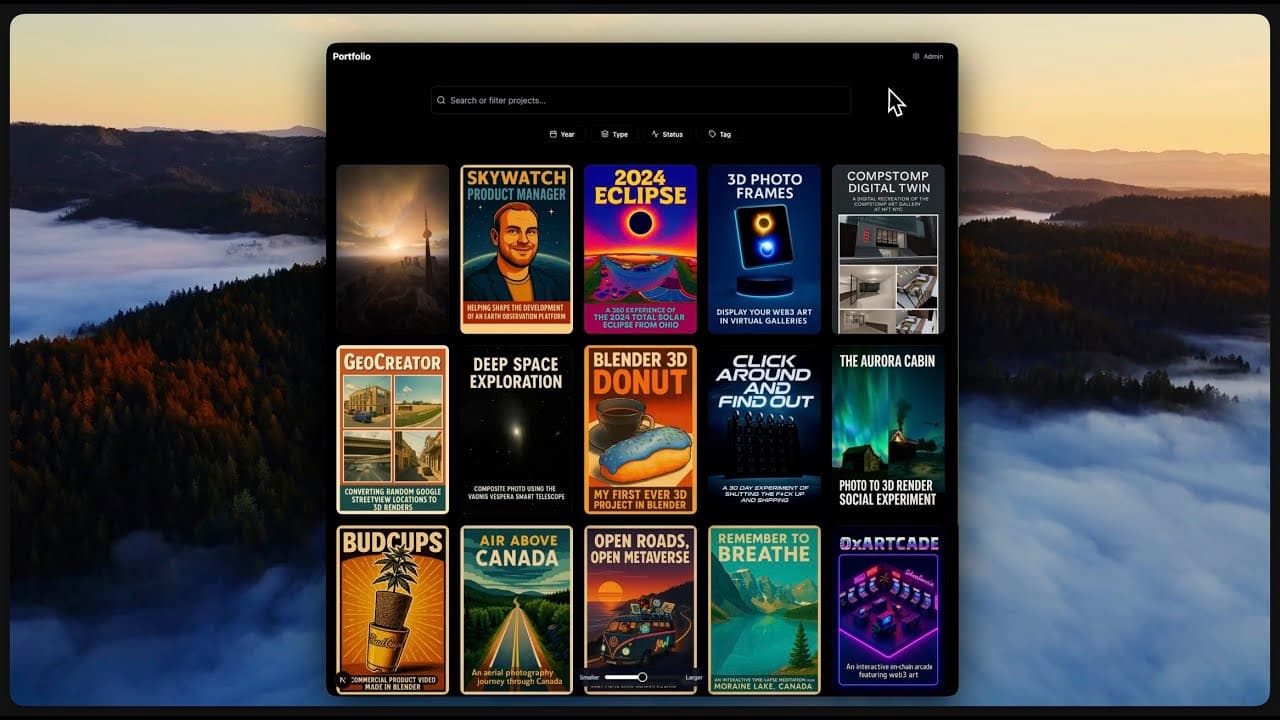
Task: Open the Type filter dropdown
Action: coord(614,134)
